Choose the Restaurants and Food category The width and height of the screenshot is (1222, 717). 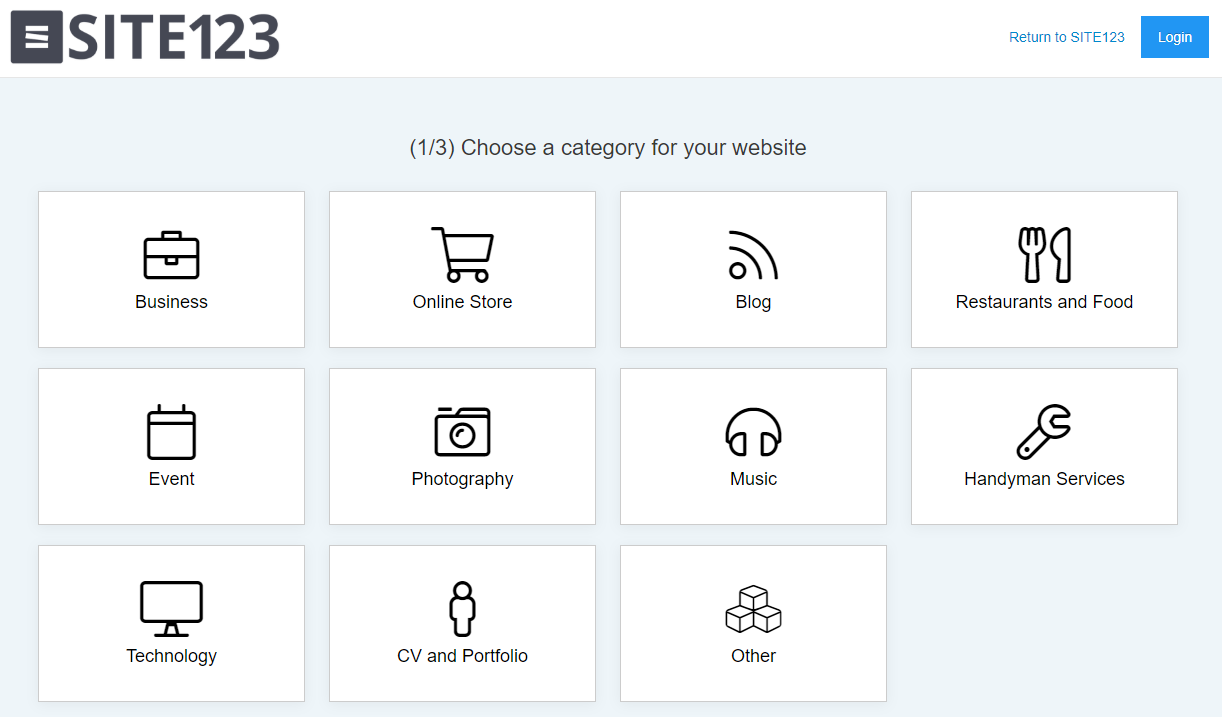click(x=1044, y=269)
